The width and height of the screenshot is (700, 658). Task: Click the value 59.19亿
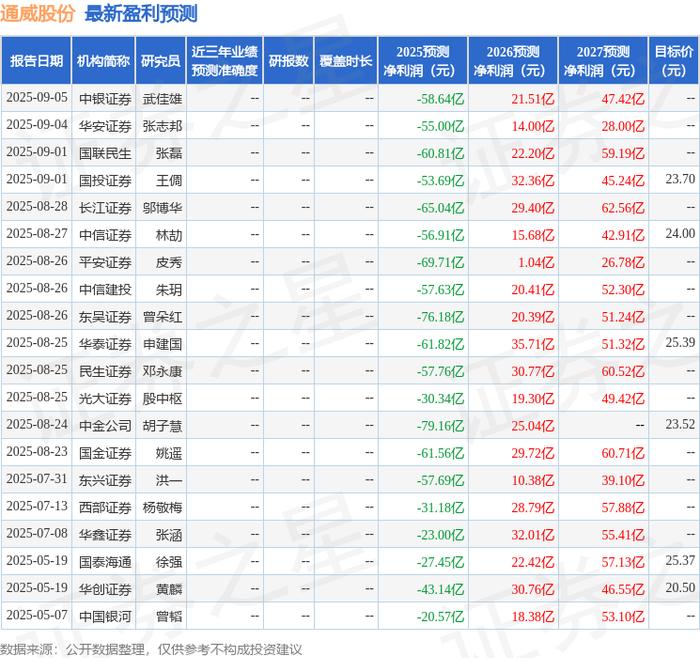tap(623, 153)
